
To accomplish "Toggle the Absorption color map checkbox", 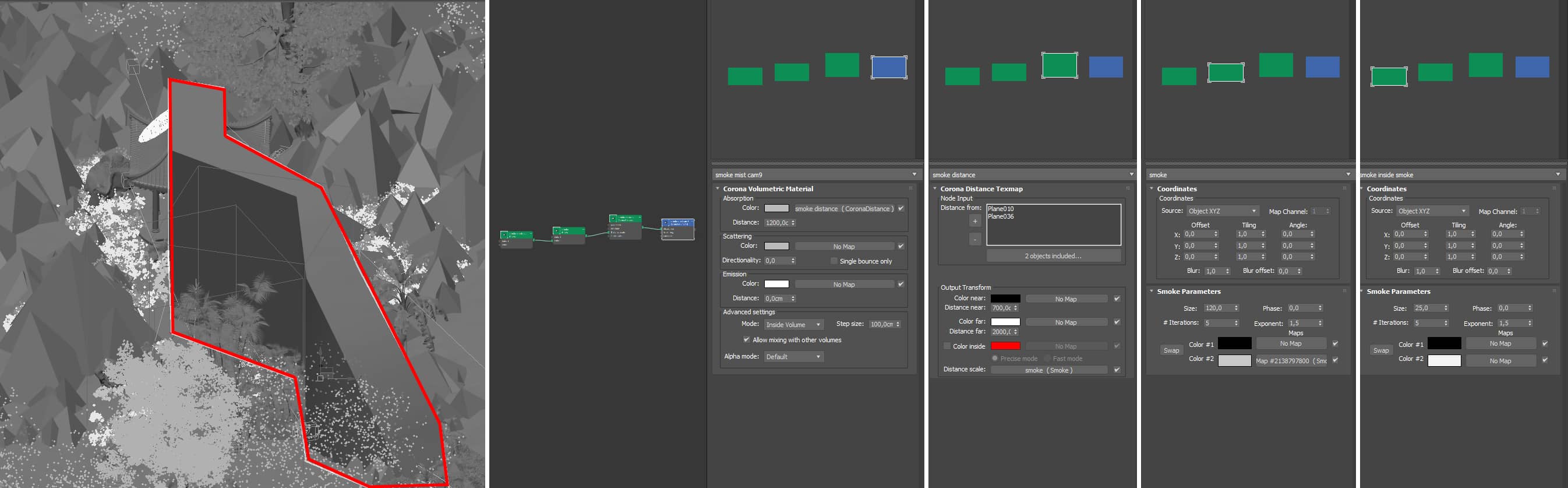I will point(901,208).
